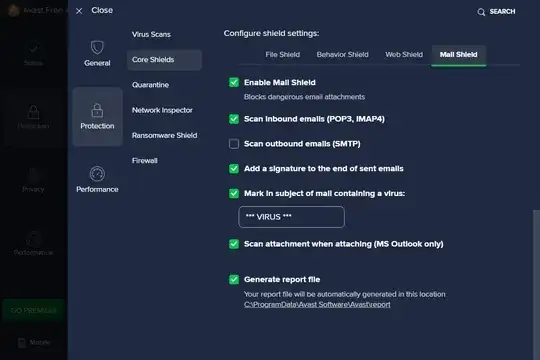540x360 pixels.
Task: Open the Performance gauge icon
Action: [97, 174]
